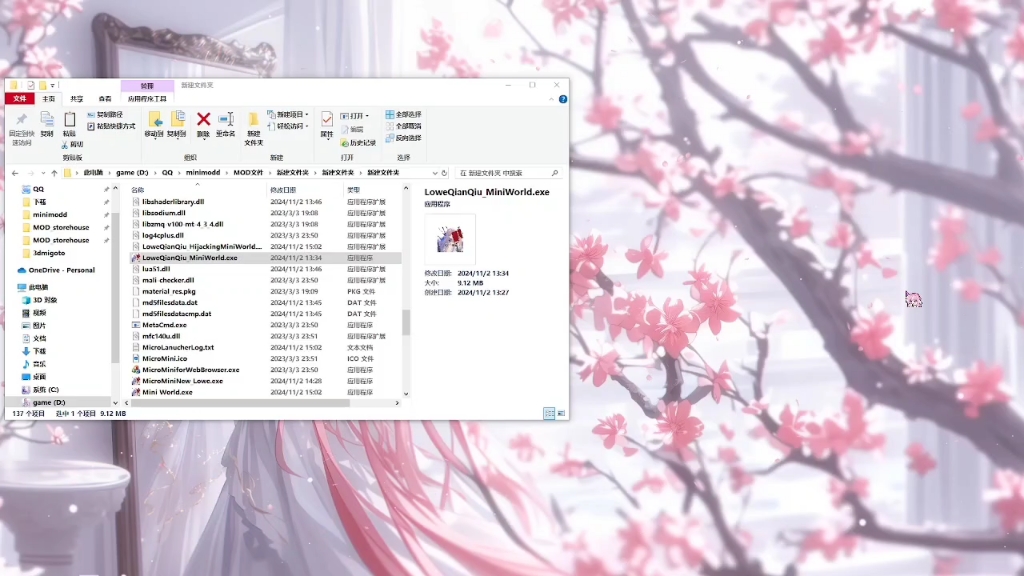This screenshot has height=576, width=1024.
Task: Open the New item (新建项目) dropdown
Action: pos(288,114)
